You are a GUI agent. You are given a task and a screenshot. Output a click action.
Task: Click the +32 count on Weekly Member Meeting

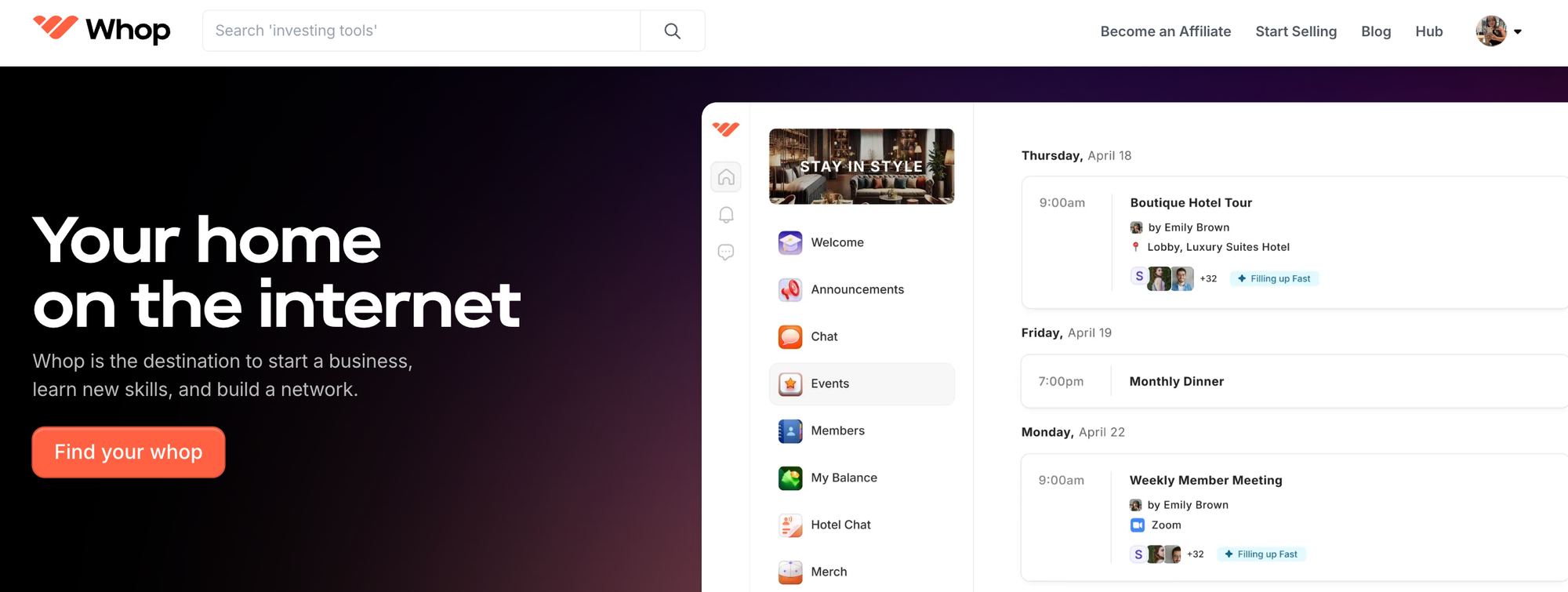click(x=1195, y=554)
